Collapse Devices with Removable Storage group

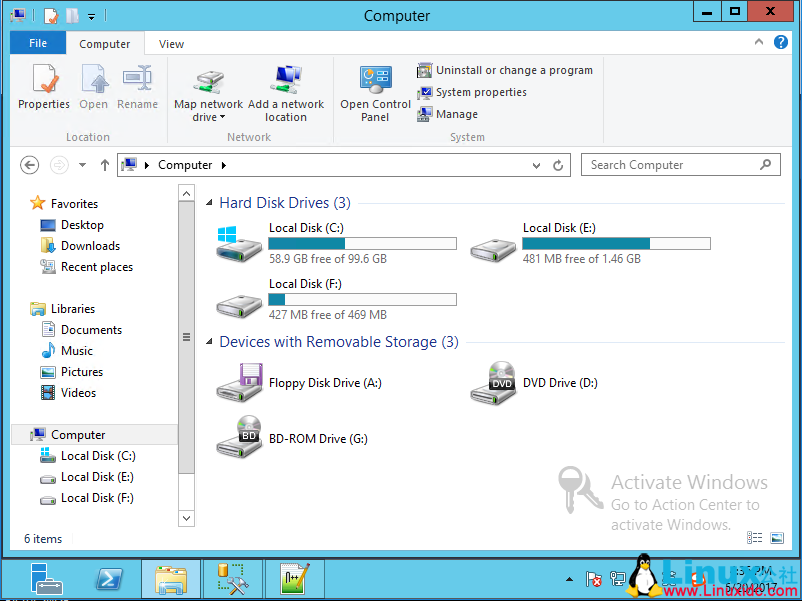click(209, 342)
